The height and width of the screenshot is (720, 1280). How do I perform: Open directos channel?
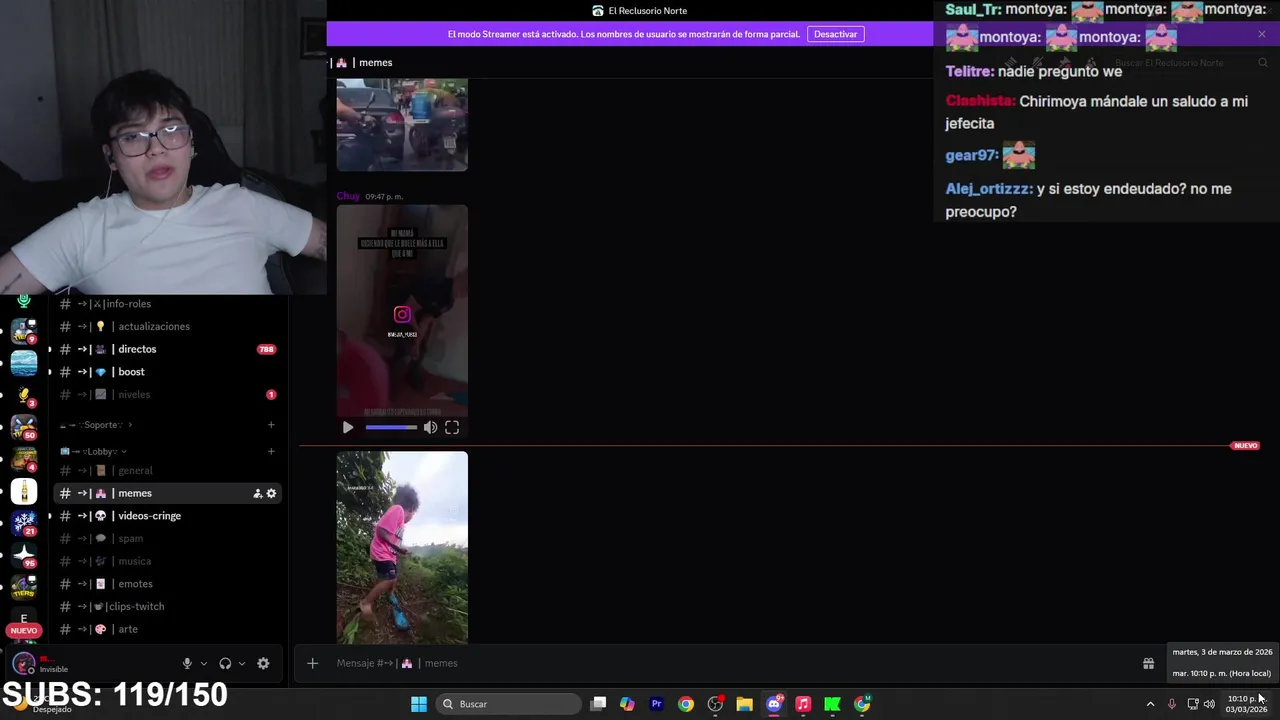coord(168,349)
